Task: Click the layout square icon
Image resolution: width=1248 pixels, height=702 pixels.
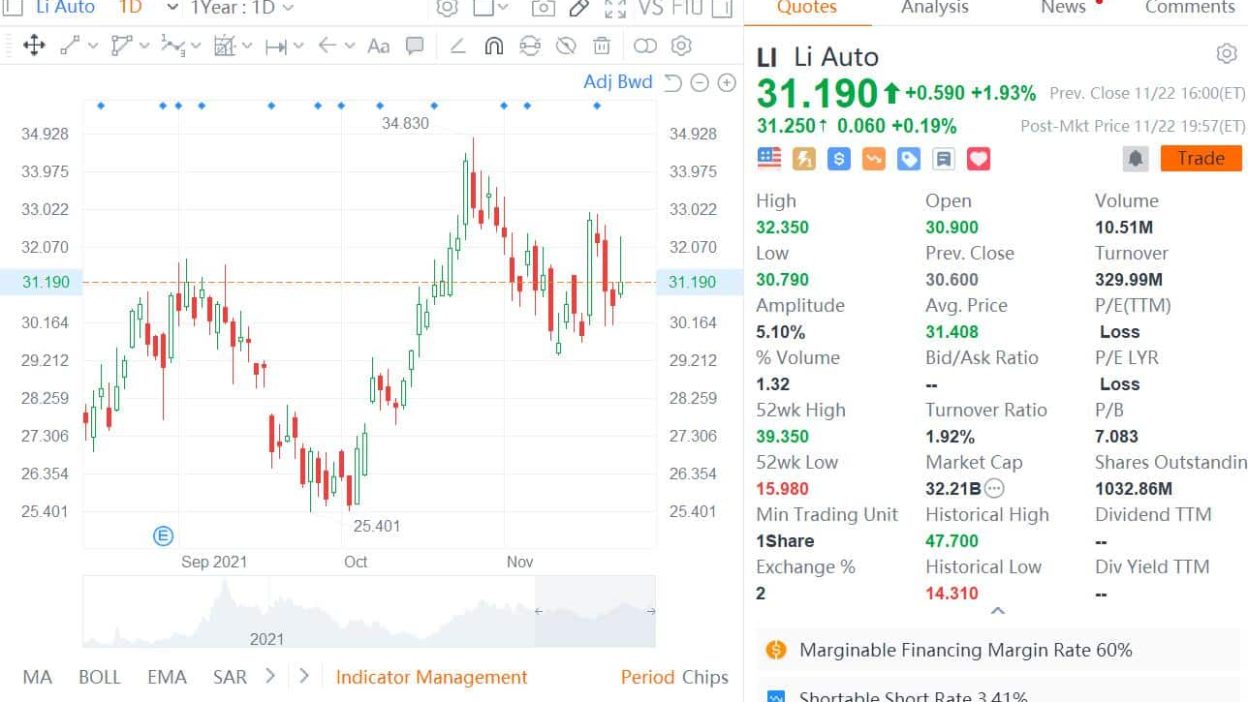Action: tap(483, 8)
